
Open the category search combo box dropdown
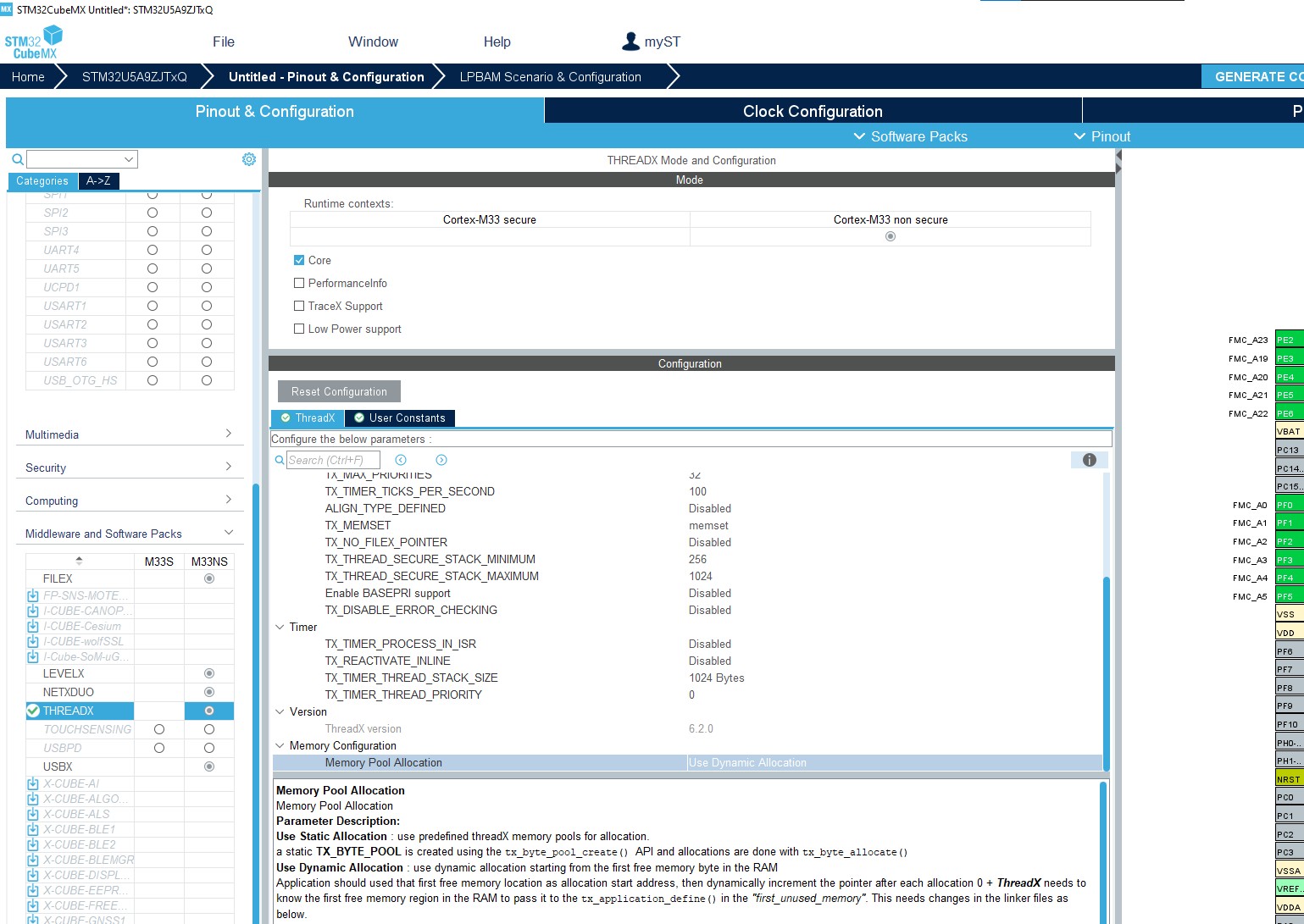(130, 159)
